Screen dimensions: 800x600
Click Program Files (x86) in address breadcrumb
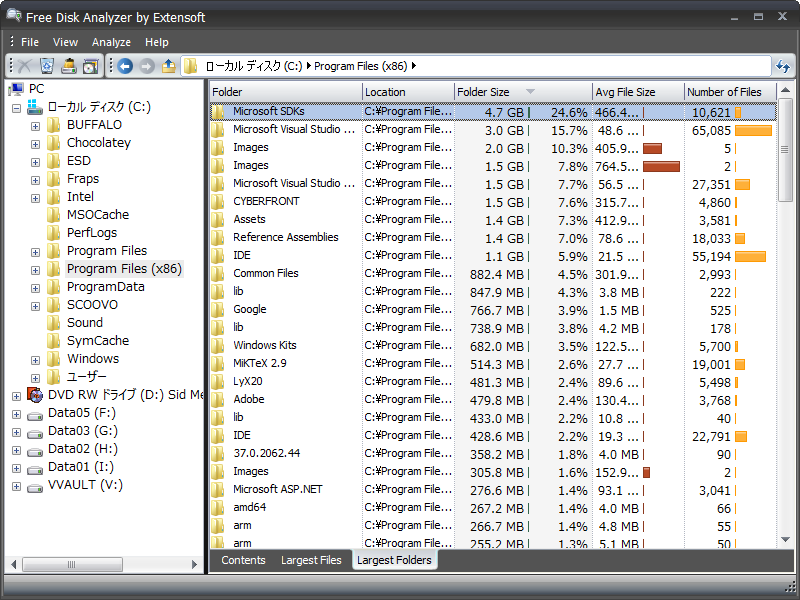click(361, 66)
